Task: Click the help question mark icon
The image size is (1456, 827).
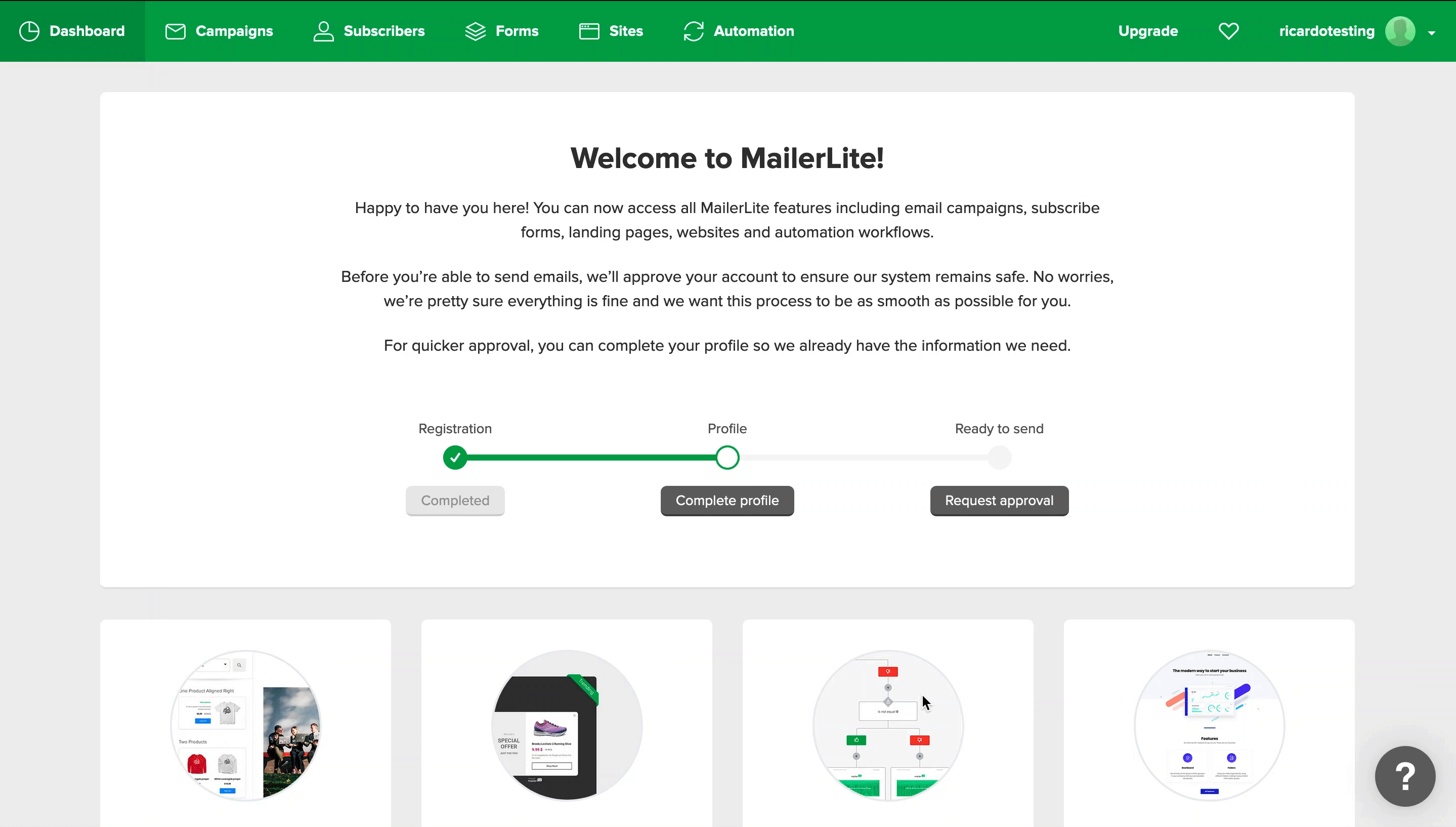Action: click(1406, 776)
